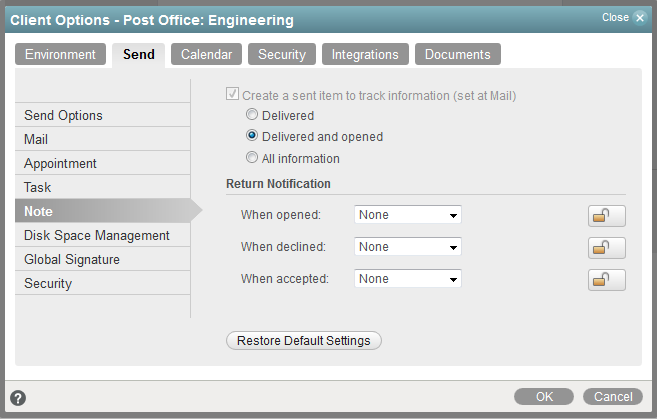Click the lock icon for When accepted
Image resolution: width=657 pixels, height=419 pixels.
(x=606, y=279)
